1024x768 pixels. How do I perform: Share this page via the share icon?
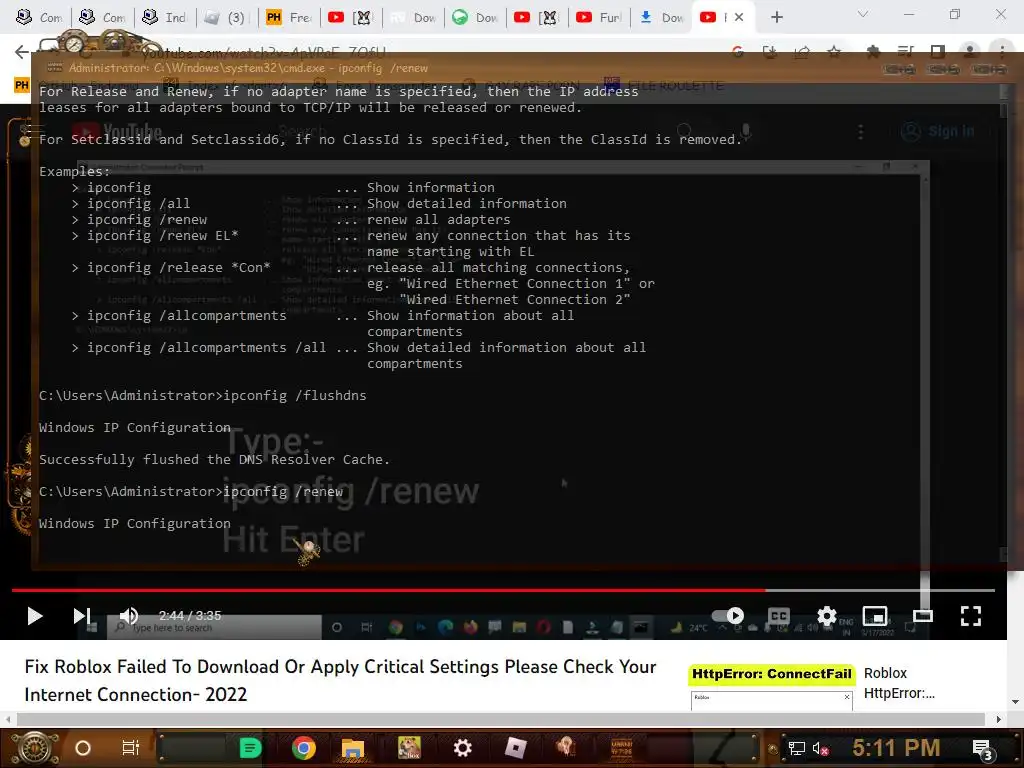802,52
